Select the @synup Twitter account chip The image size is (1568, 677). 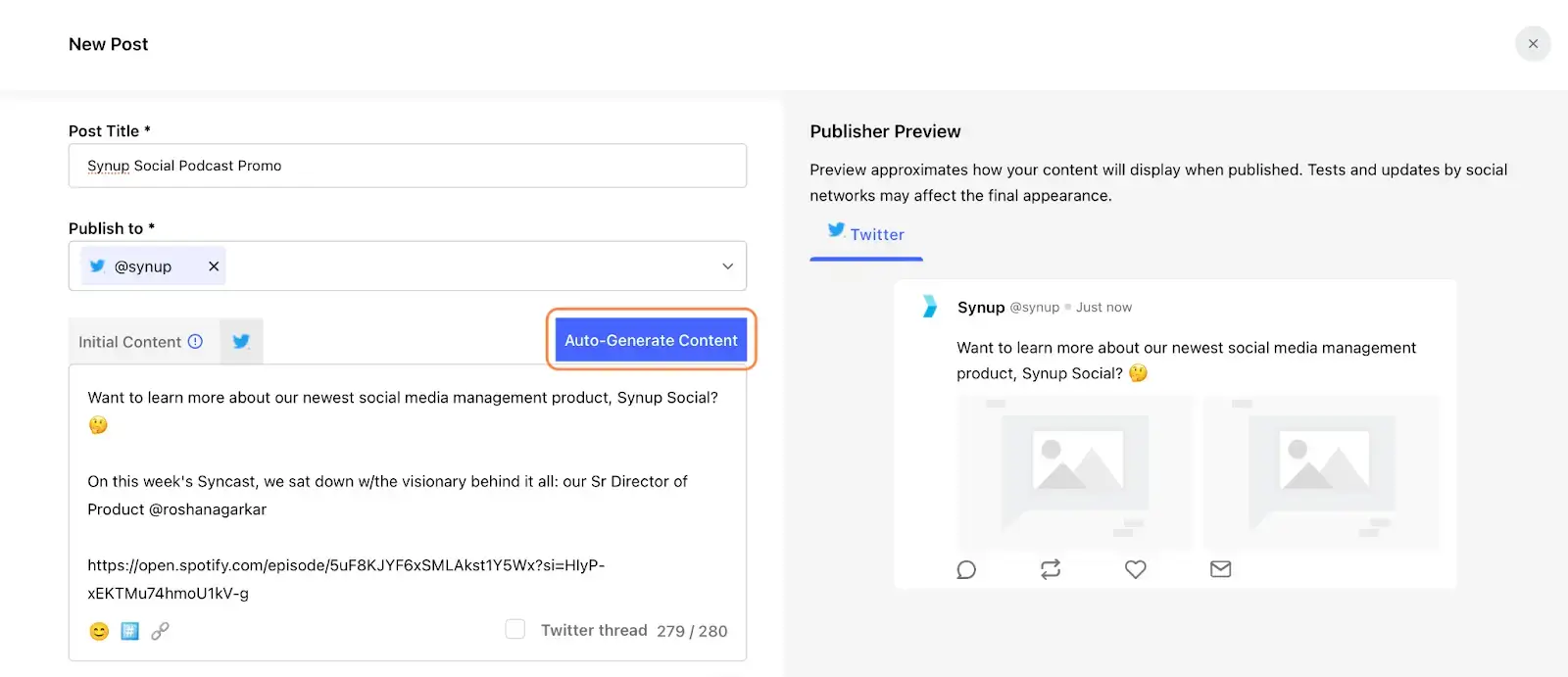coord(153,266)
